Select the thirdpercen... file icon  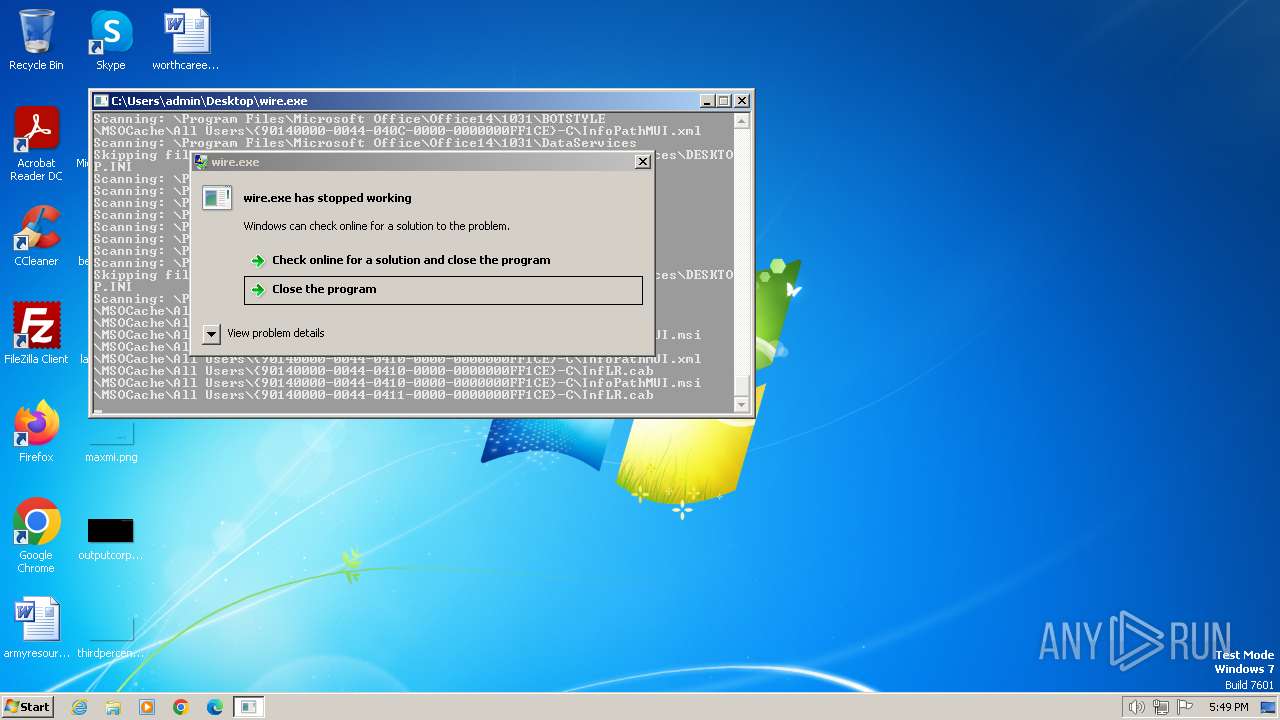point(111,636)
